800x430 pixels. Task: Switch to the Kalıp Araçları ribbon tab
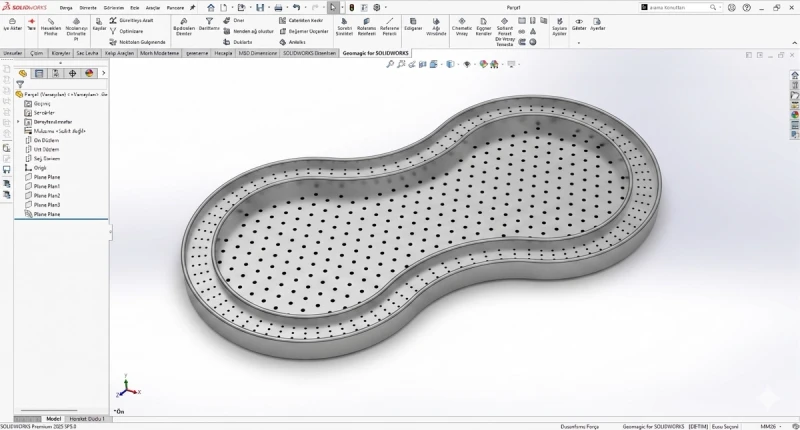[119, 53]
